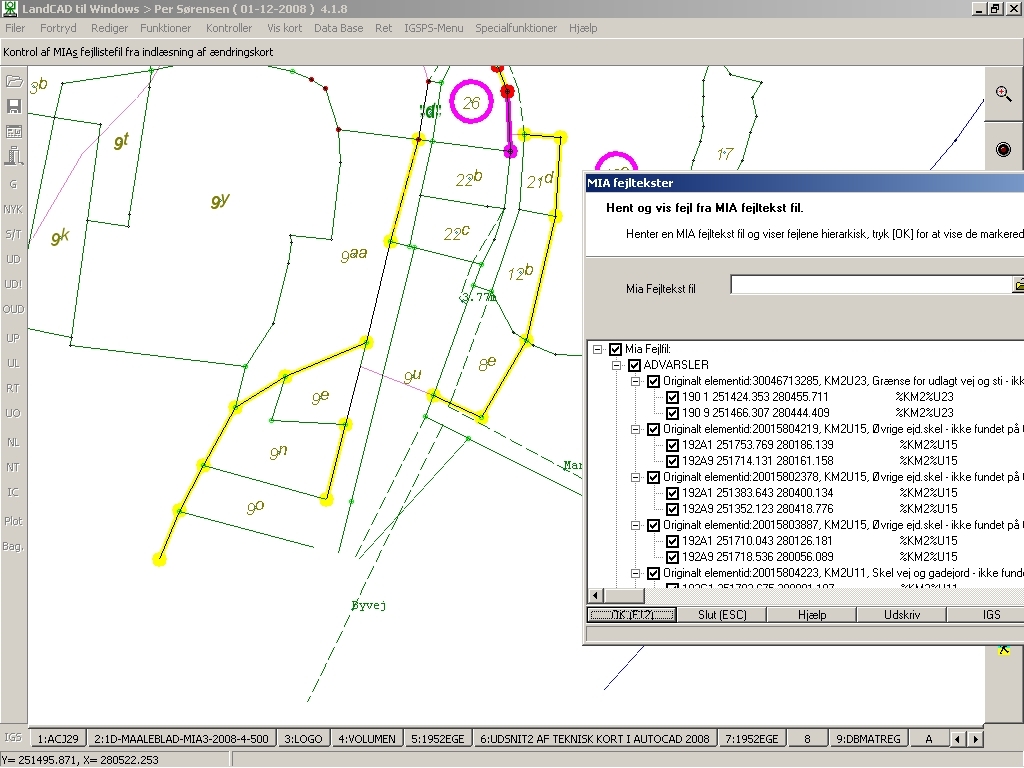Select the S/T tool in left sidebar
1024x768 pixels.
click(x=13, y=235)
